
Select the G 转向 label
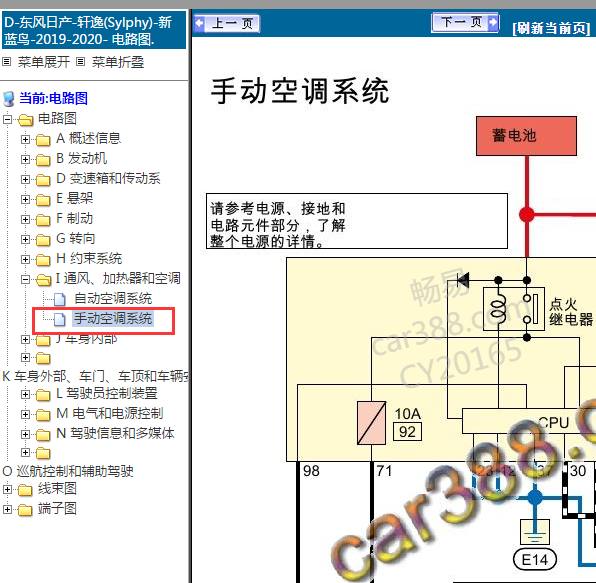coord(76,238)
